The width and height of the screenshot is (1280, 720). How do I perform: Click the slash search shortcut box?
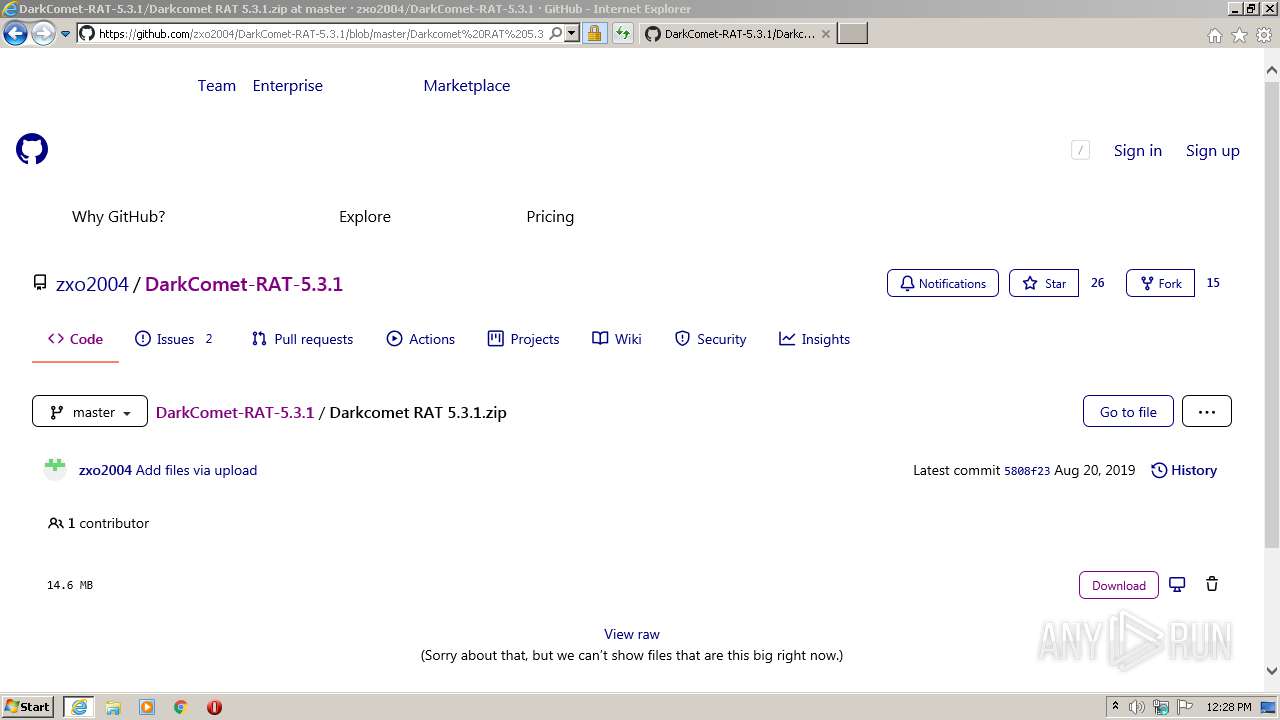coord(1080,150)
